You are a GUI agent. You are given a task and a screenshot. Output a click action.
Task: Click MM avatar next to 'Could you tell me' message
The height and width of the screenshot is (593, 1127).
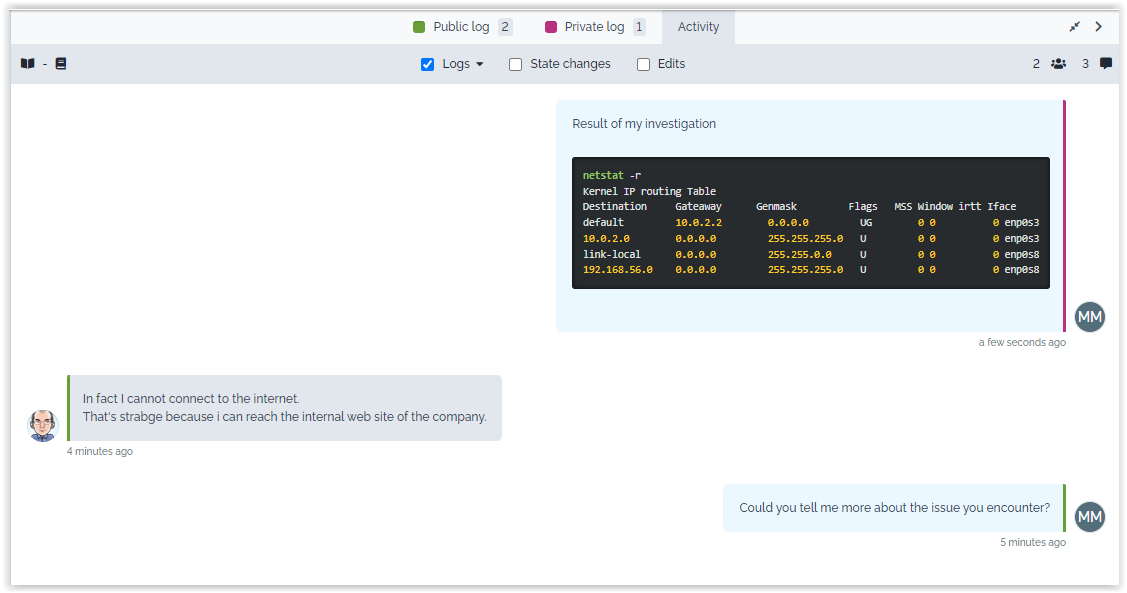click(1090, 517)
